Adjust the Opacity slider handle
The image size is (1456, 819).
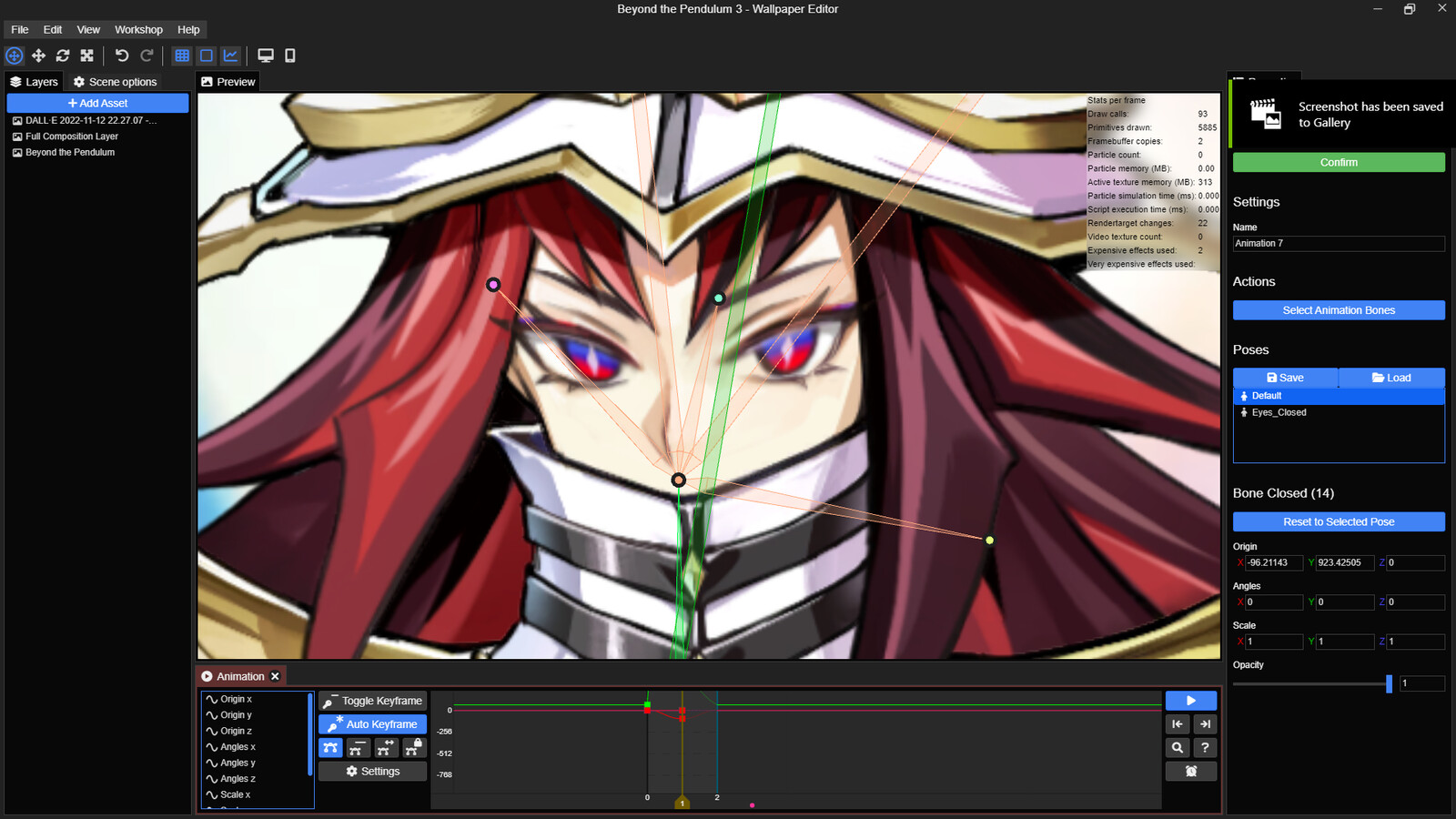pos(1389,683)
